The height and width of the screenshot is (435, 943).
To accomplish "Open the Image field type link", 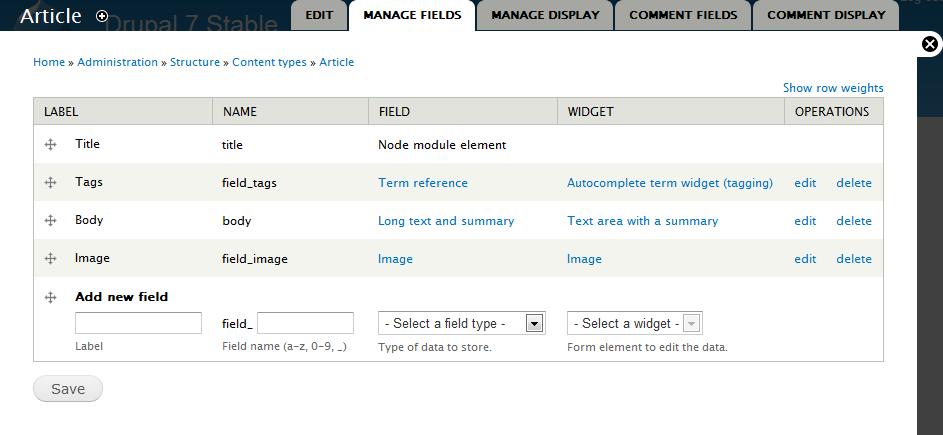I will coord(395,259).
